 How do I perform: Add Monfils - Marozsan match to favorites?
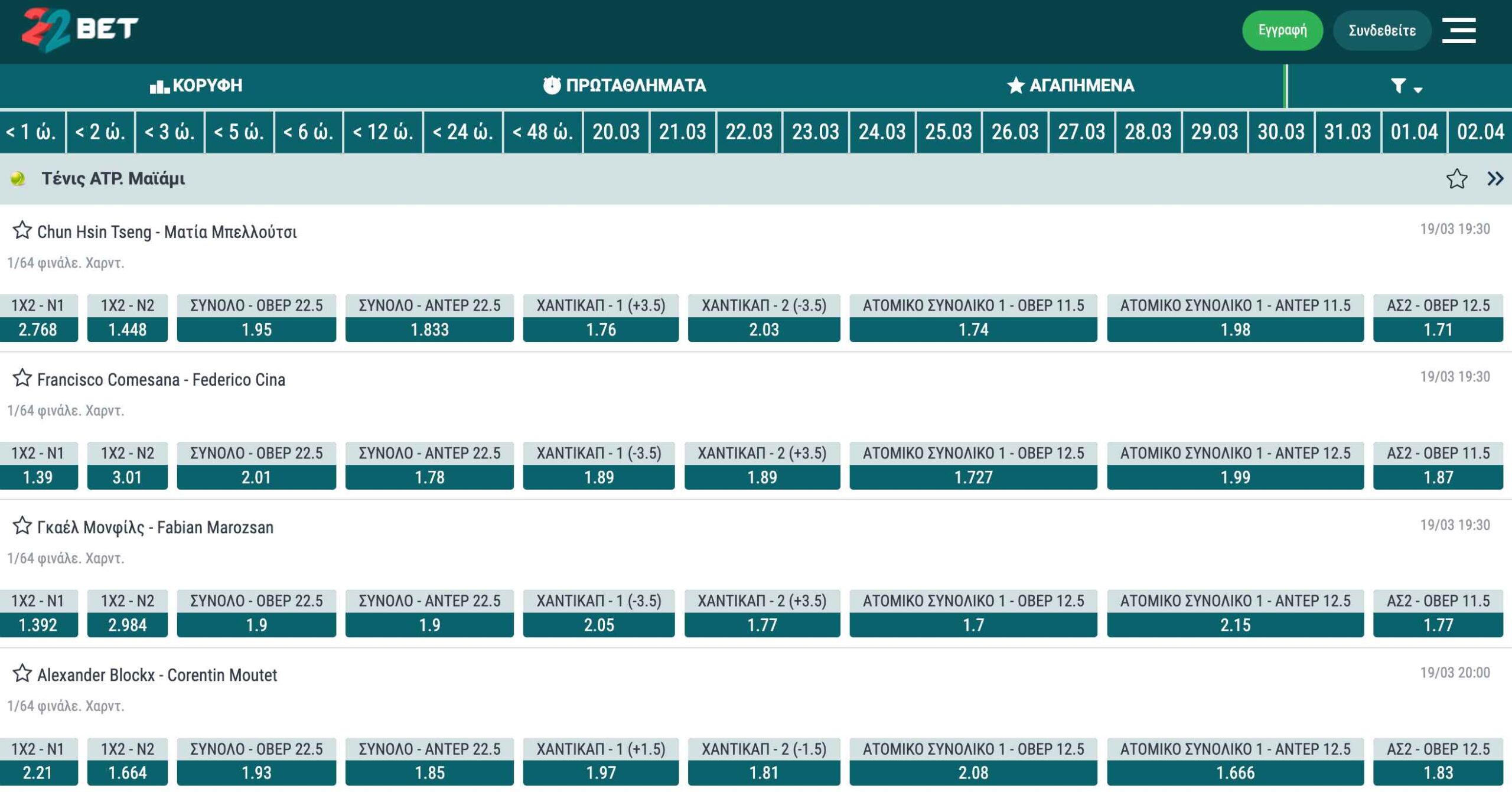click(22, 526)
